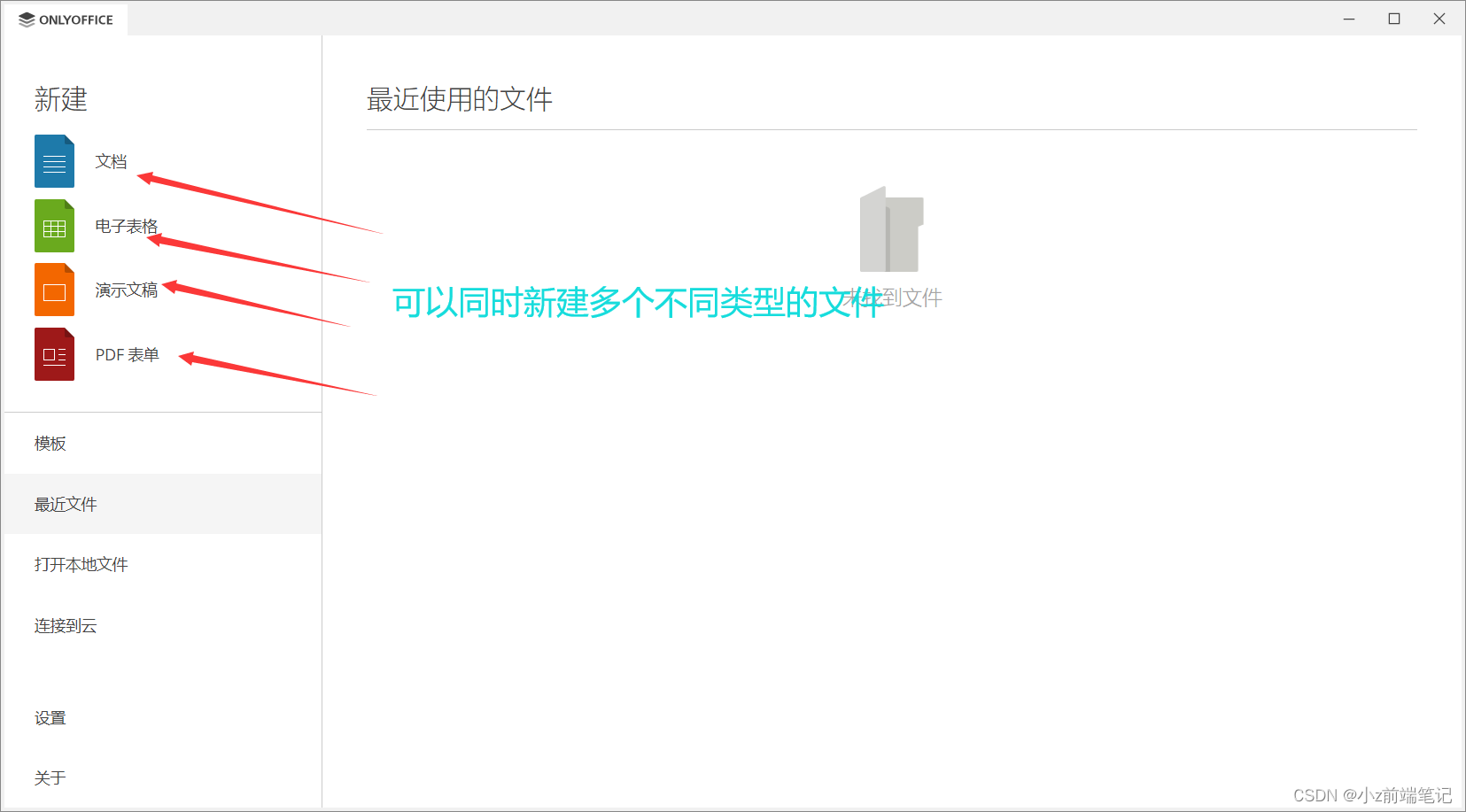The width and height of the screenshot is (1466, 812).
Task: Click the 最近使用的文件 heading
Action: (x=460, y=99)
